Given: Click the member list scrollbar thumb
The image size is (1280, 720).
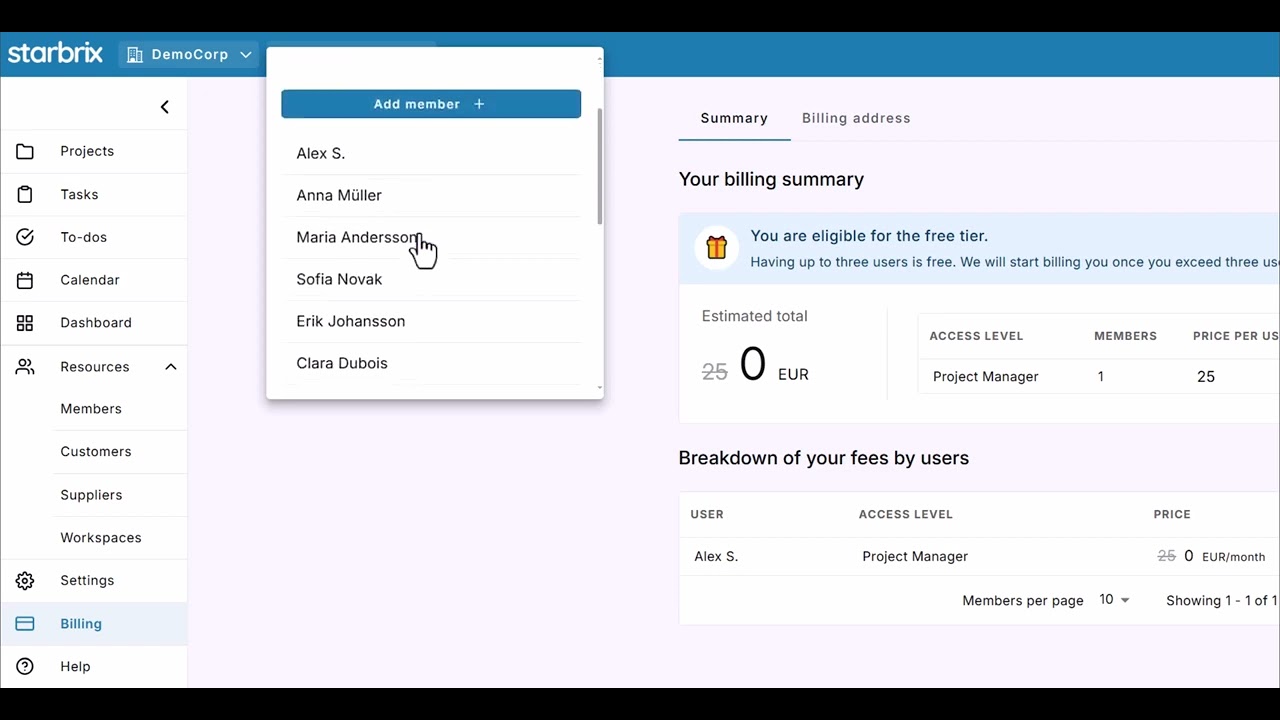Looking at the screenshot, I should 600,166.
